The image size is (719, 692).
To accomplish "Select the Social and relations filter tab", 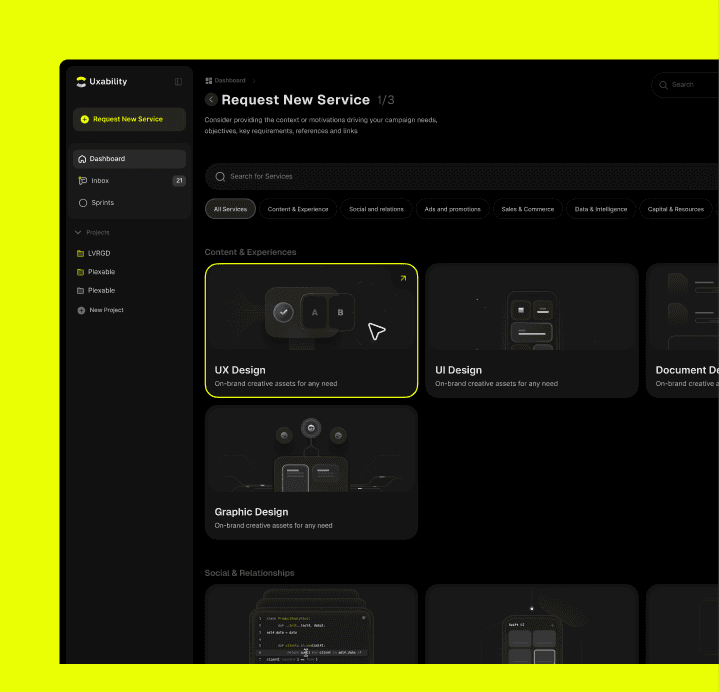I will point(376,209).
